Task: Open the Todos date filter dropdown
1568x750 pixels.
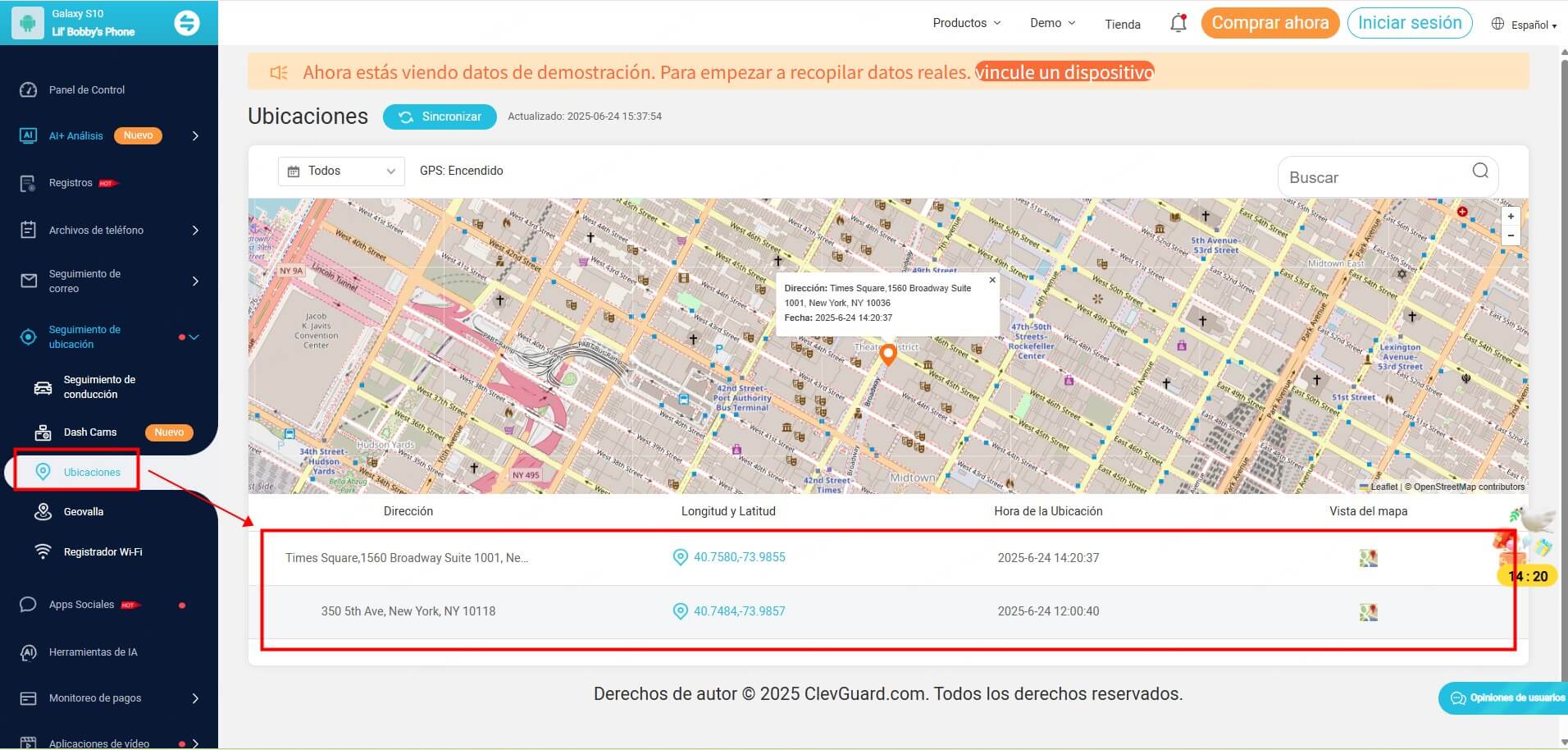Action: (341, 171)
